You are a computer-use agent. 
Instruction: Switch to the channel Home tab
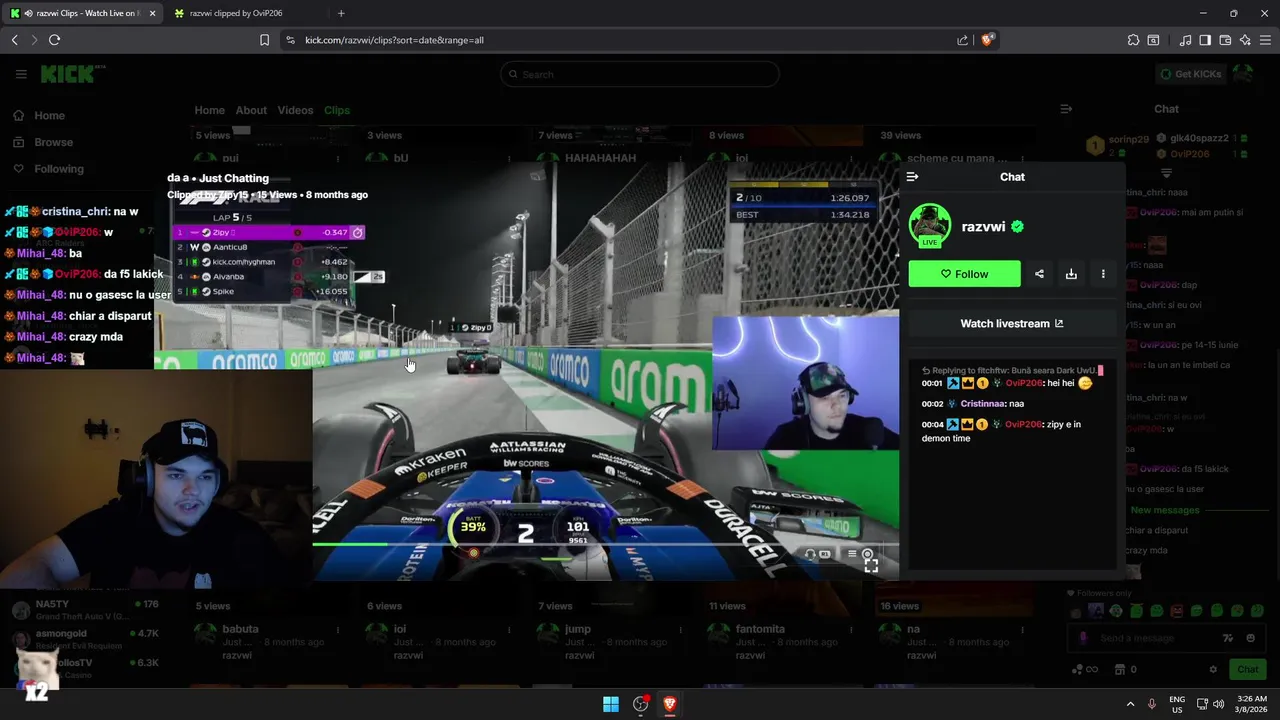[x=209, y=110]
